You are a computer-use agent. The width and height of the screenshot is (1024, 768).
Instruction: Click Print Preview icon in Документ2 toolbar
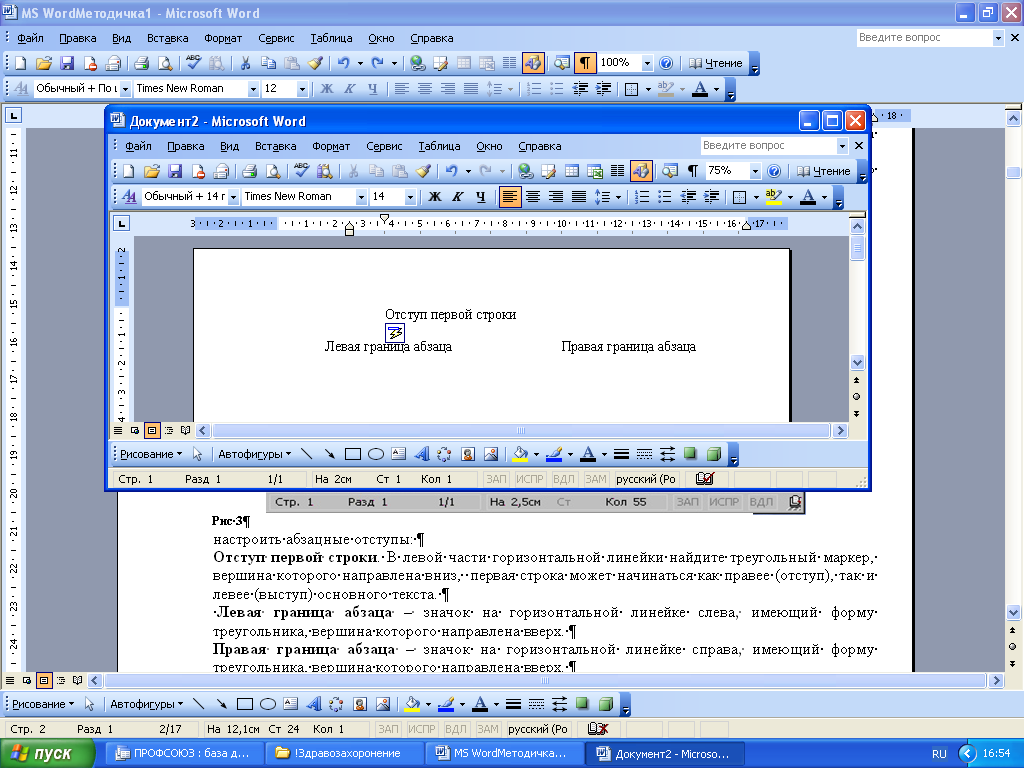click(272, 171)
